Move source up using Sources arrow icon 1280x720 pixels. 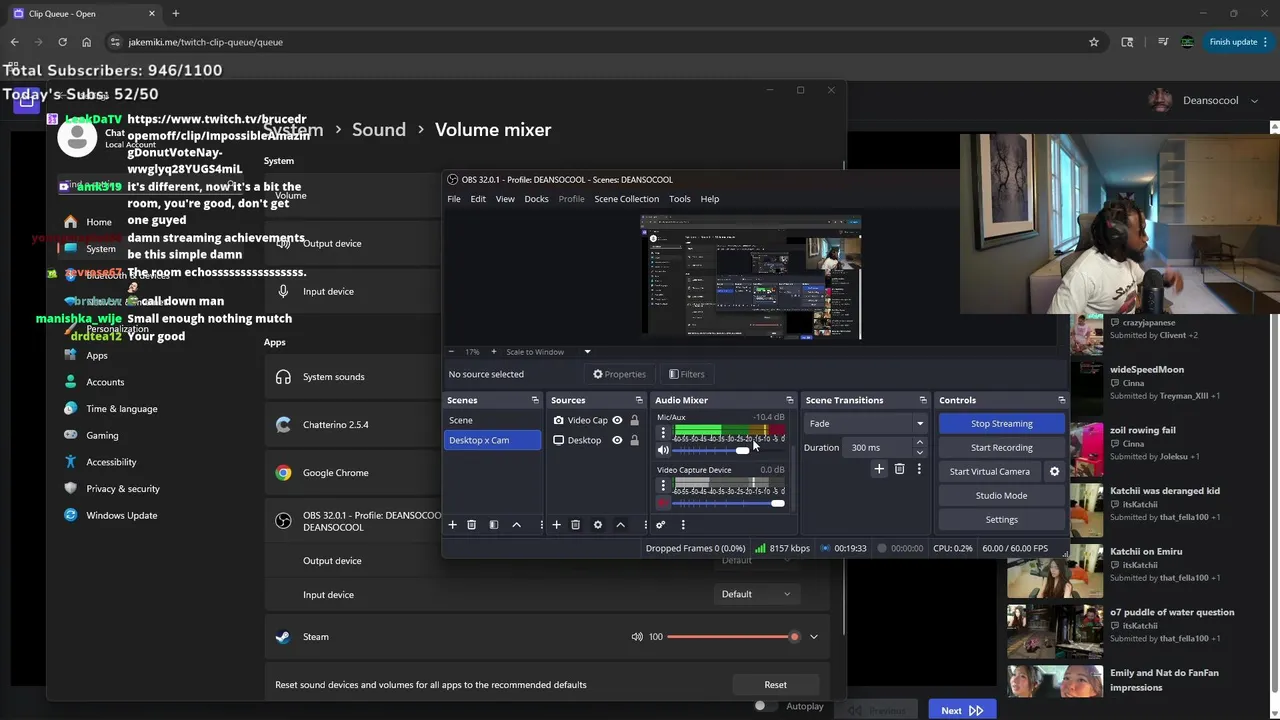point(620,525)
